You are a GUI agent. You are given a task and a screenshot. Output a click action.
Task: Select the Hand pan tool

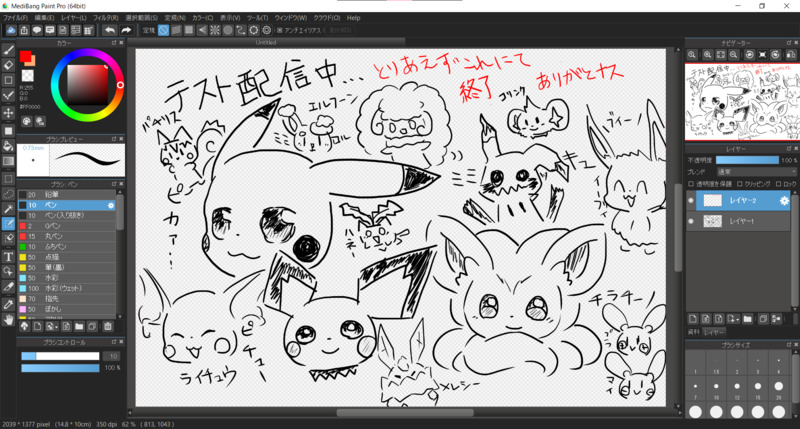coord(8,320)
